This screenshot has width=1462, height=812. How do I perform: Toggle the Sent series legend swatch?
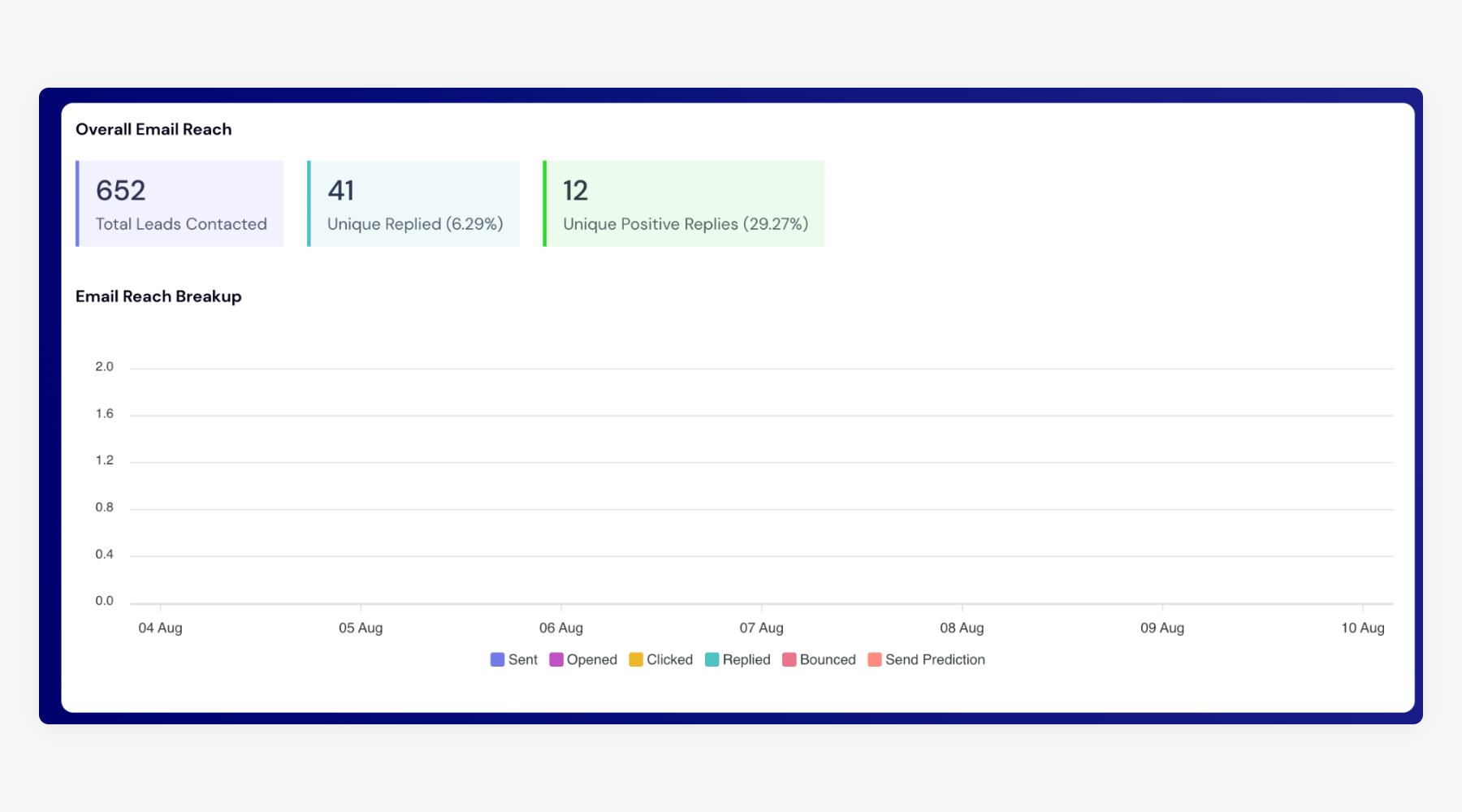click(x=497, y=659)
